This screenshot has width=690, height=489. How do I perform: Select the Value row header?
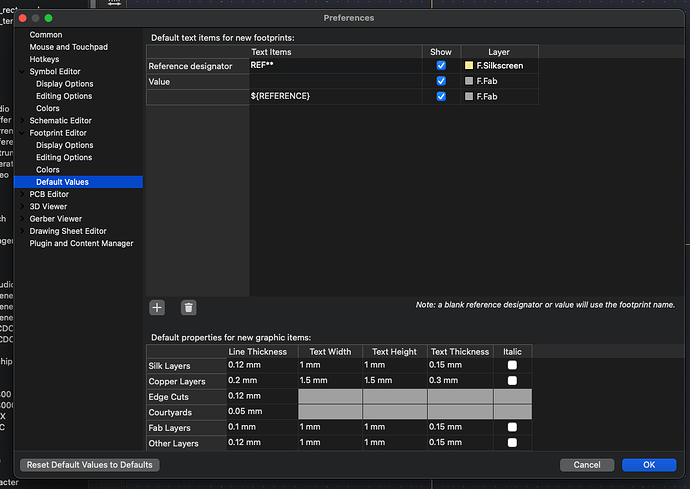click(x=198, y=81)
